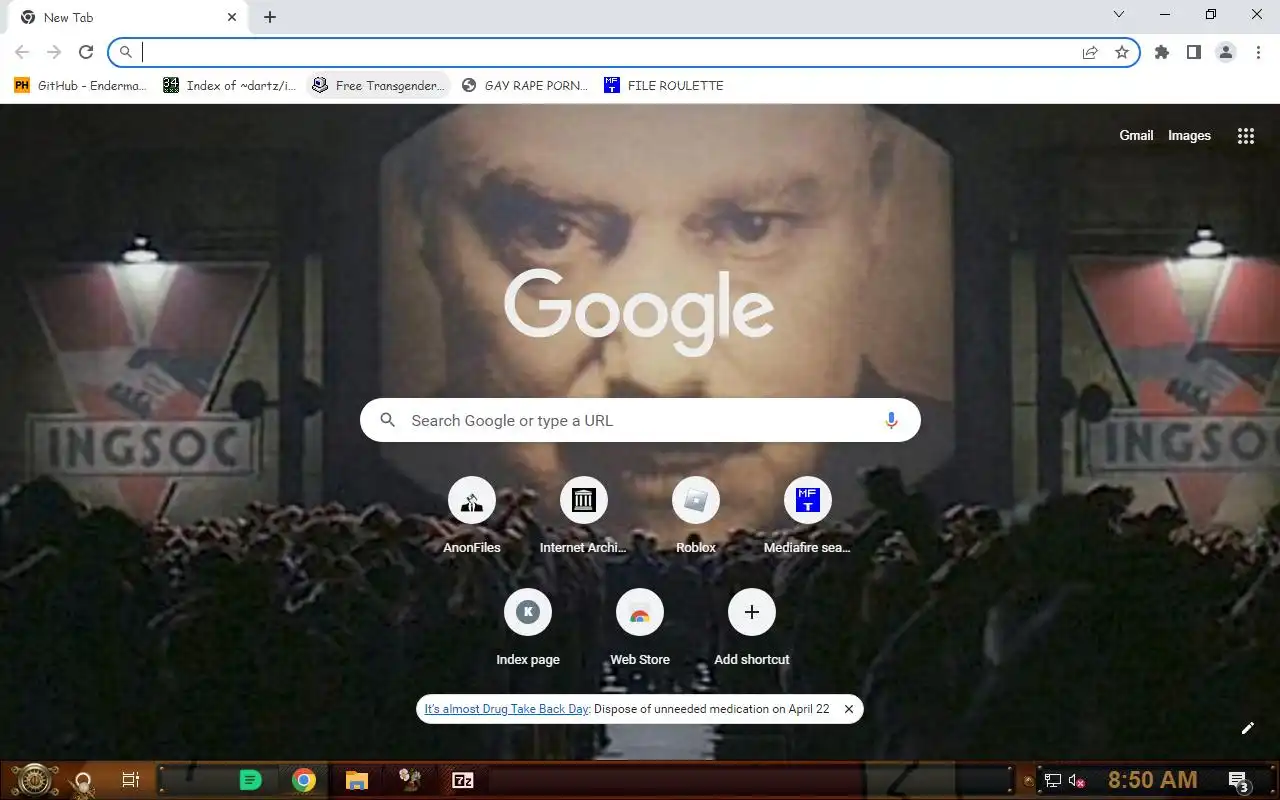Screen dimensions: 1280x800
Task: Toggle the Chrome side panel
Action: pos(1194,52)
